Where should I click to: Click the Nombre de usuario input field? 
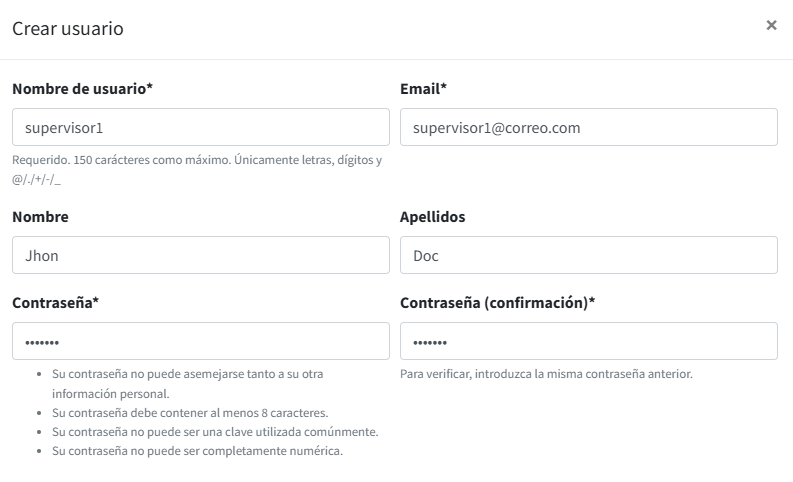coord(200,128)
